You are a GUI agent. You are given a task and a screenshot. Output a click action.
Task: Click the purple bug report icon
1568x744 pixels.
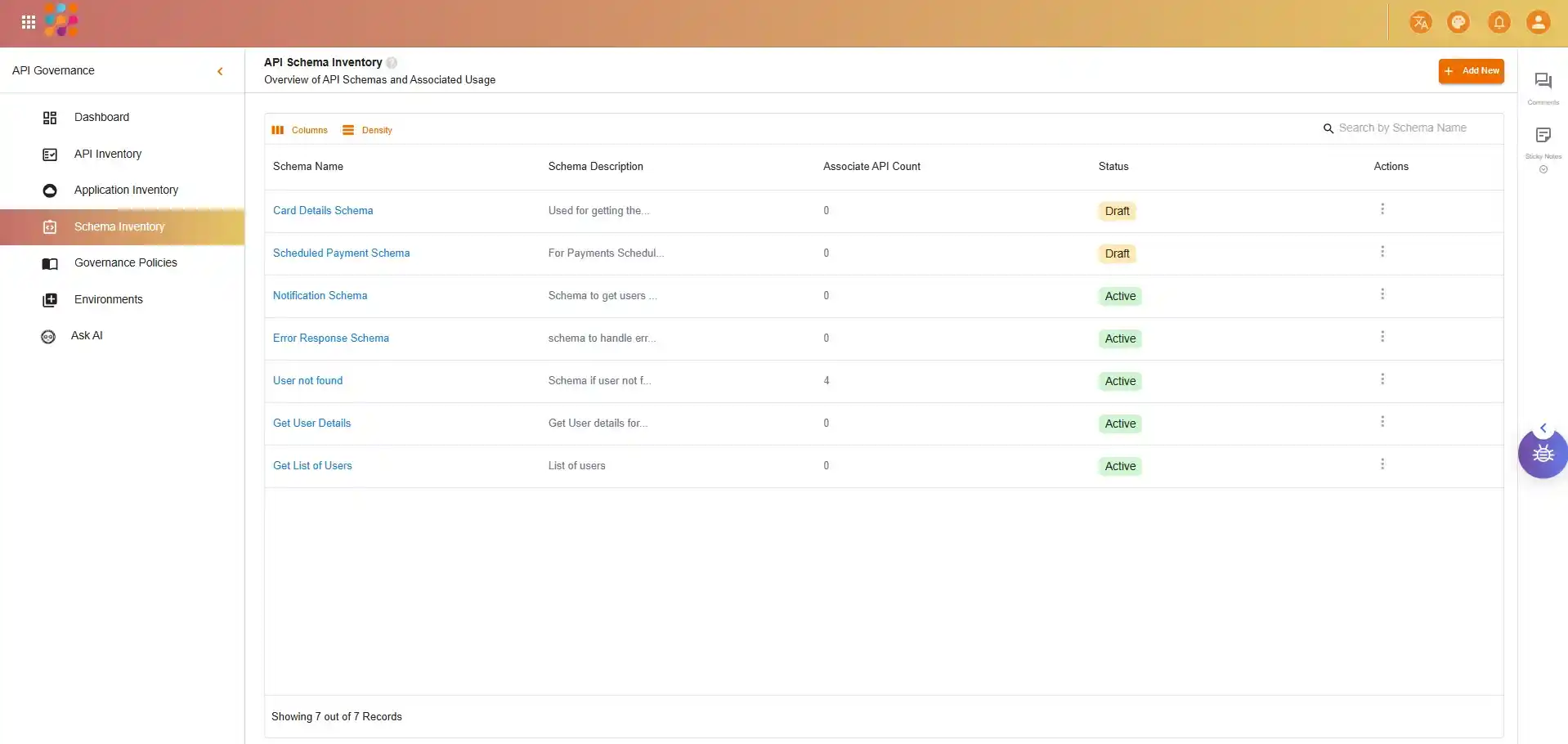[1543, 454]
